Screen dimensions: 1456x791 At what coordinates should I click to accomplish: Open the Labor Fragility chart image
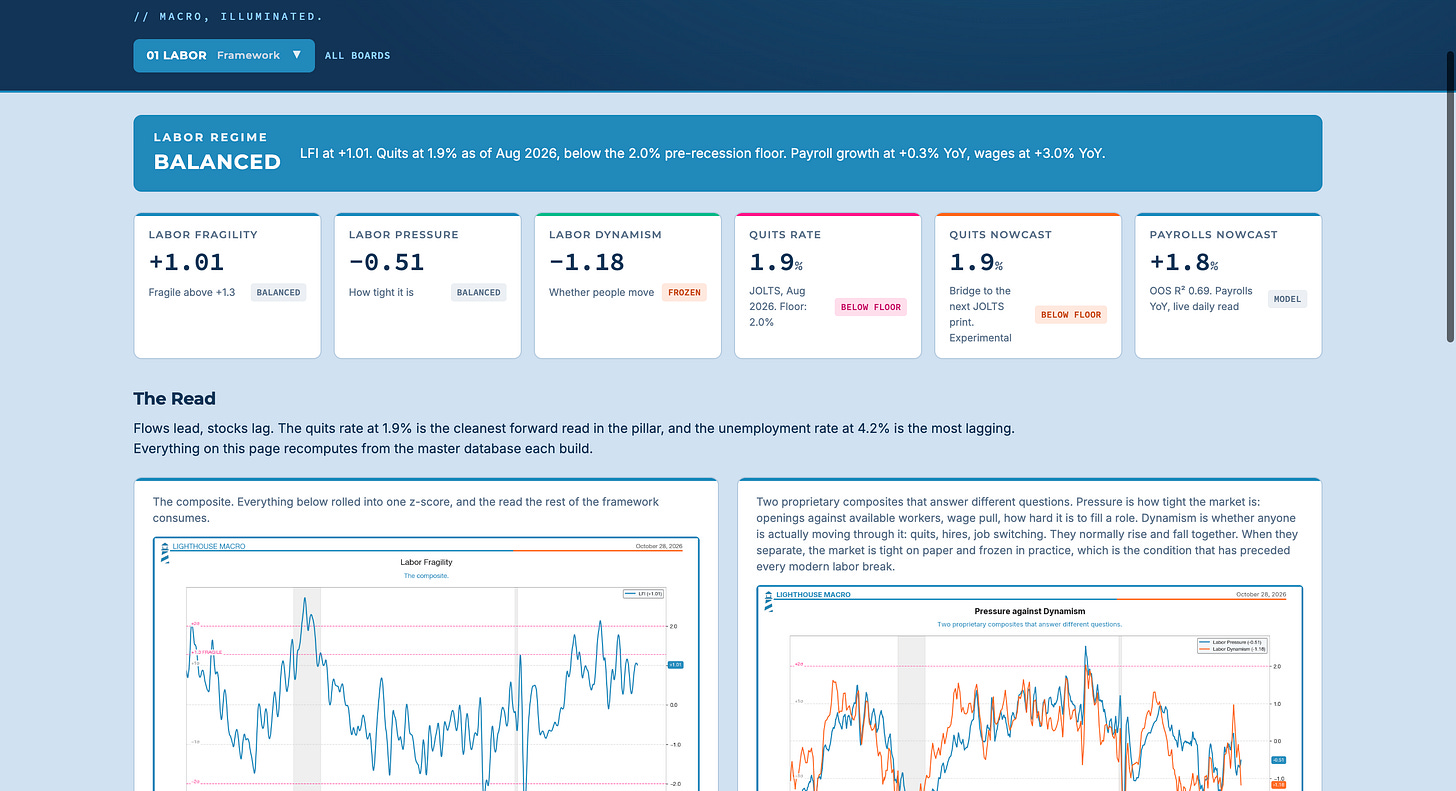pos(426,664)
